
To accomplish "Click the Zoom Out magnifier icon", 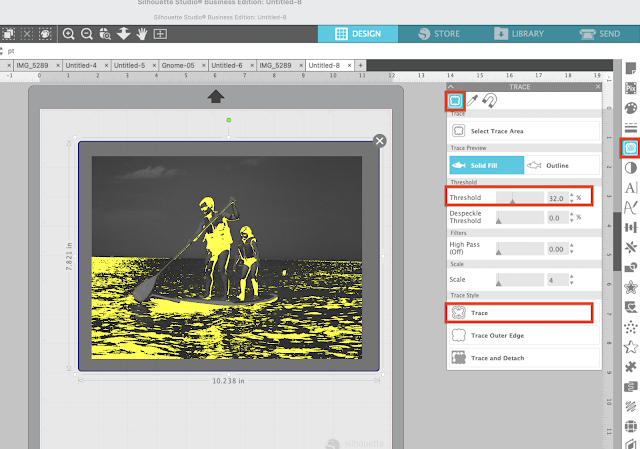I will [x=87, y=34].
